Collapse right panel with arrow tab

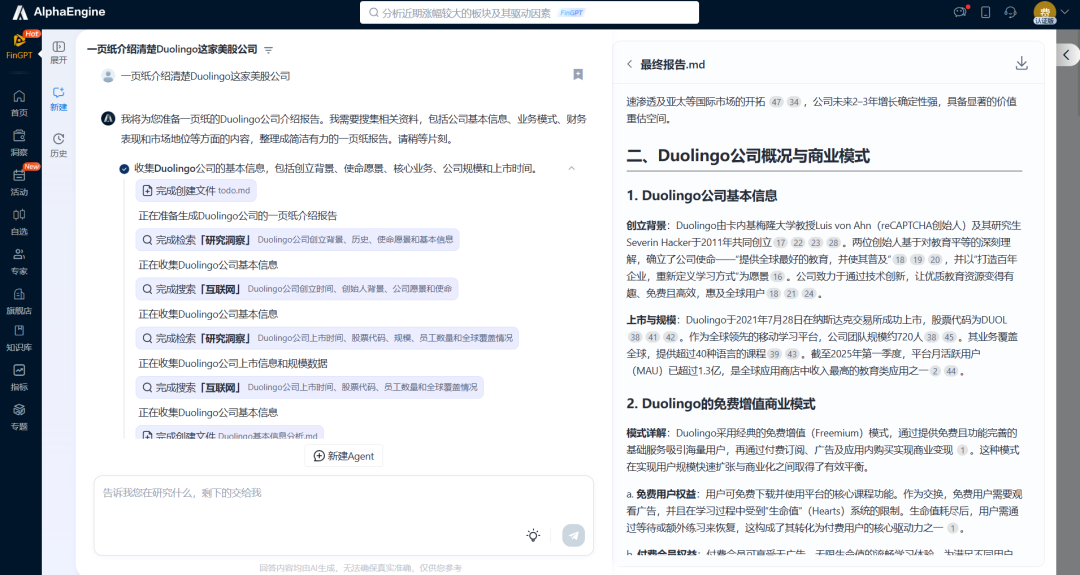click(1067, 54)
